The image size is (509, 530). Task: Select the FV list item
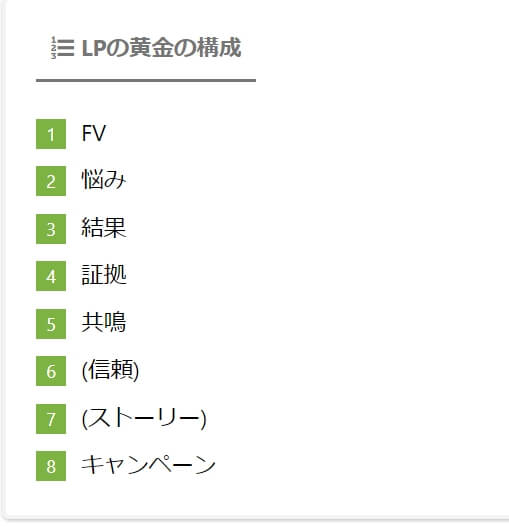(x=94, y=133)
